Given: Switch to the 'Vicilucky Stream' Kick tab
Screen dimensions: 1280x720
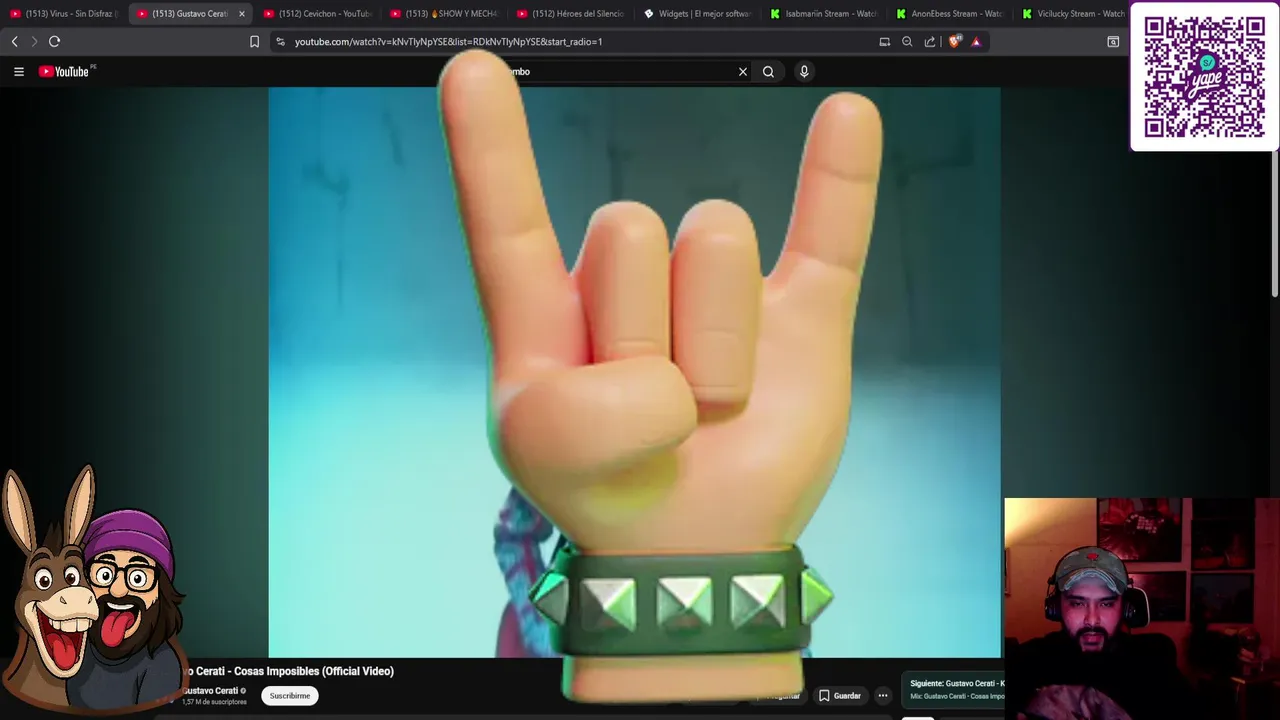Looking at the screenshot, I should tap(1072, 14).
